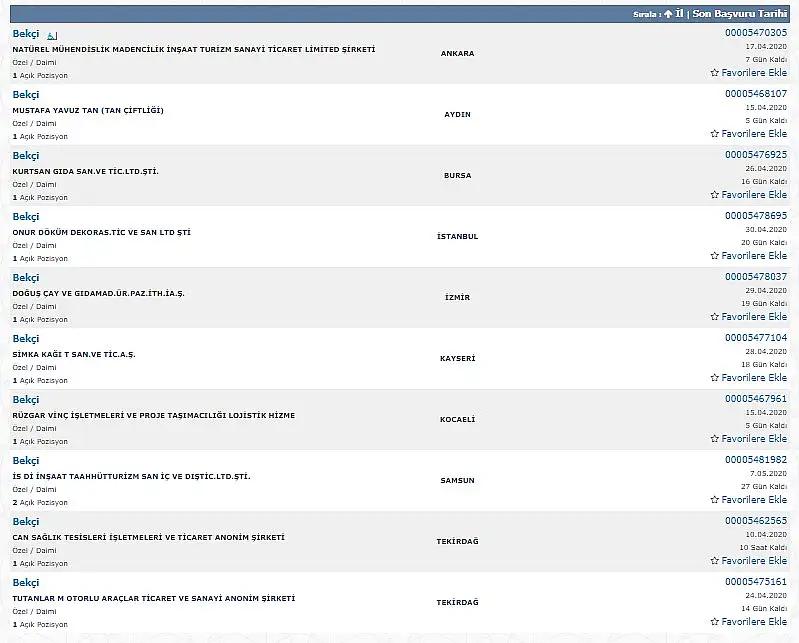Select company name ONUR DÖKÜM DEKORAS.TİC
Image resolution: width=799 pixels, height=643 pixels.
pyautogui.click(x=101, y=232)
